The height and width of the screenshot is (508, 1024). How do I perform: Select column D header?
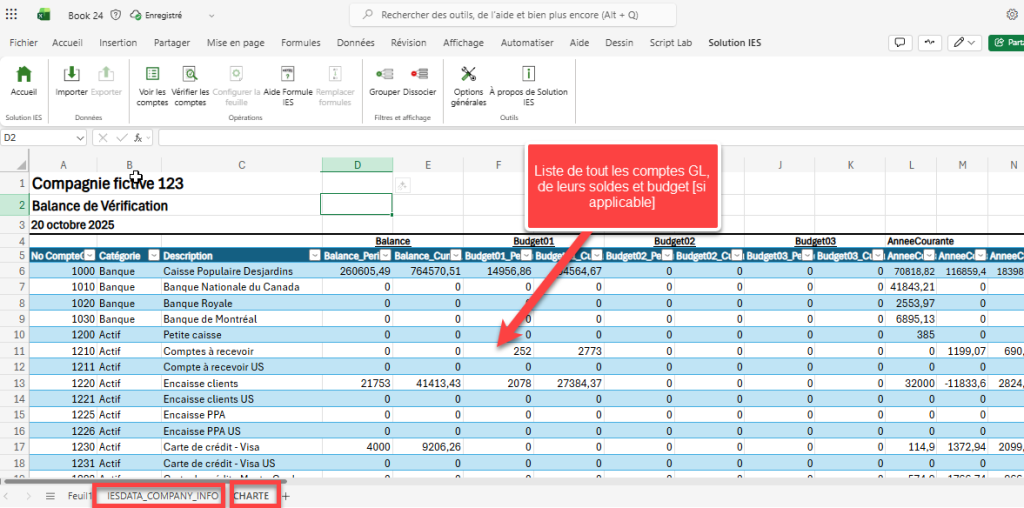coord(357,164)
